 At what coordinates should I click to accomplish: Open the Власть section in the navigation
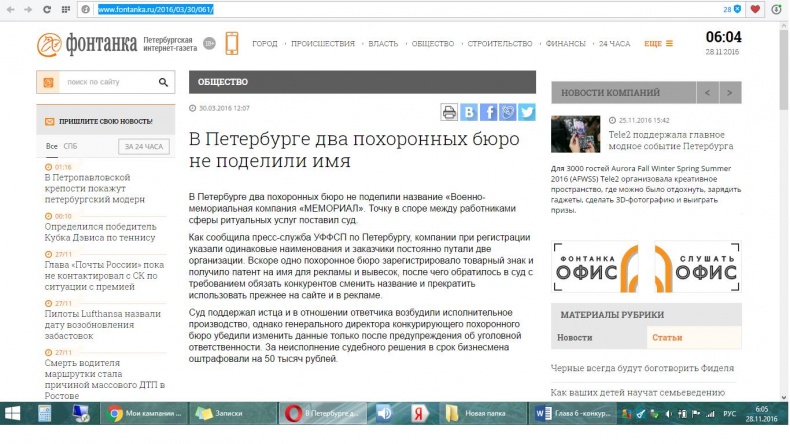383,44
